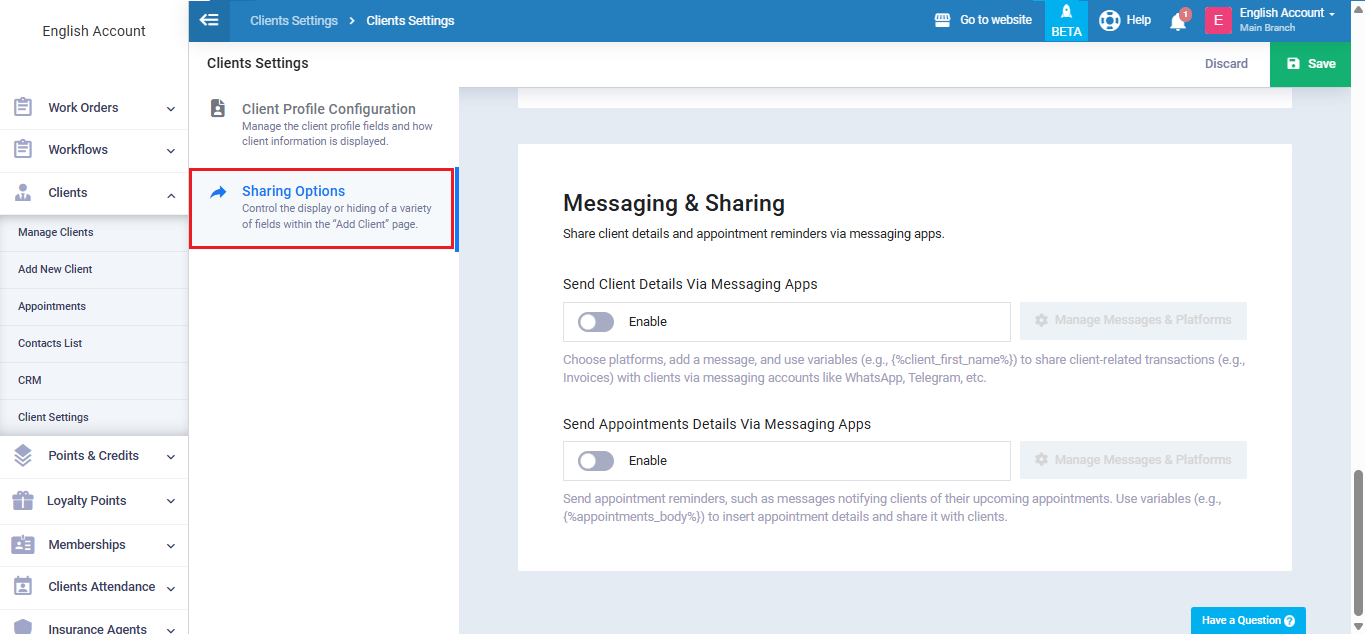Enable Send Client Details Via Messaging Apps
Viewport: 1365px width, 634px height.
[x=596, y=322]
